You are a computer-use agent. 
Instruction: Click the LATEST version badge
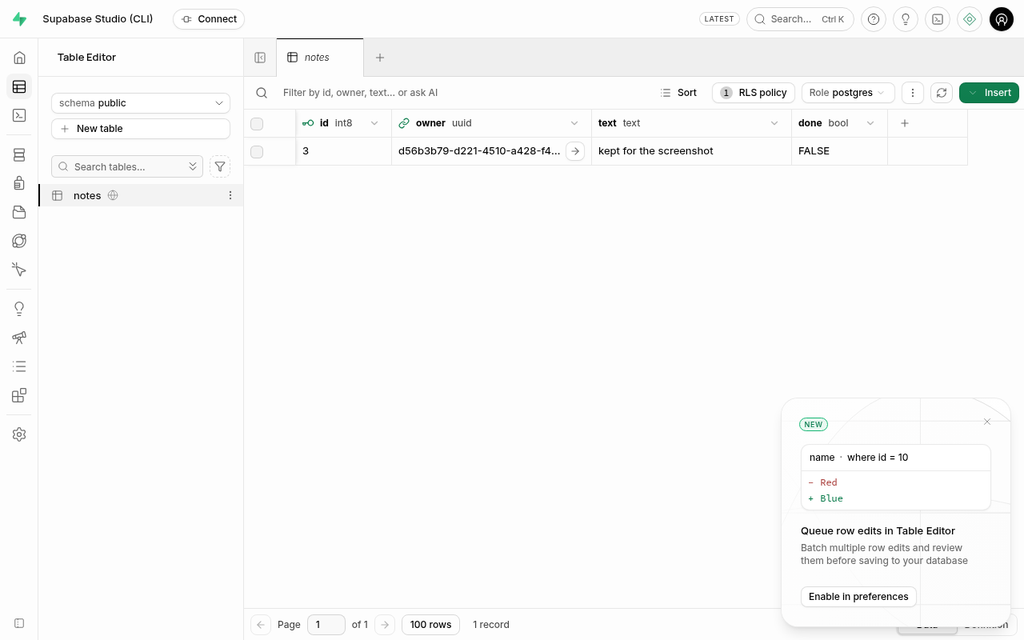pos(719,19)
